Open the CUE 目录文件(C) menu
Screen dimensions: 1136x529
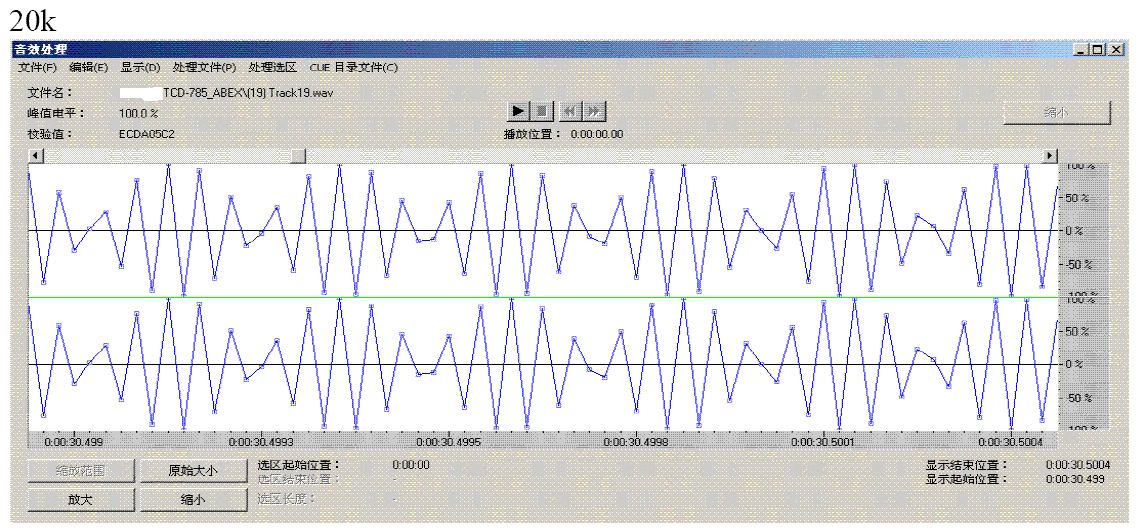[x=353, y=68]
